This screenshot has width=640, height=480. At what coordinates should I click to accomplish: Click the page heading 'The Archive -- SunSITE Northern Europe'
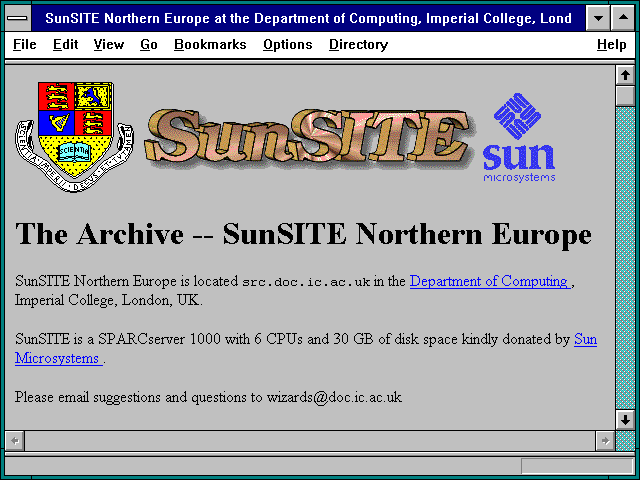point(303,234)
